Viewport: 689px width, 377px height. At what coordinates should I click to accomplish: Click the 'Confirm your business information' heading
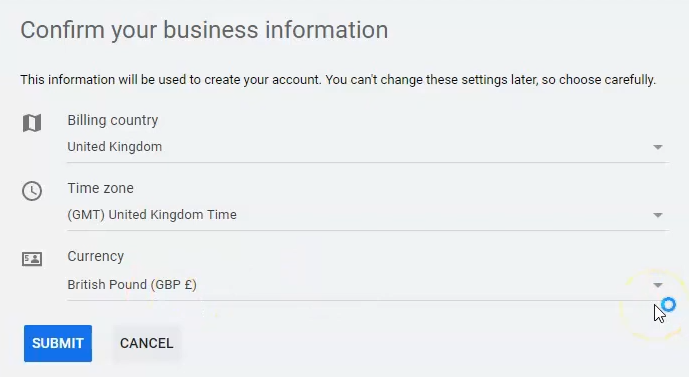(x=204, y=30)
